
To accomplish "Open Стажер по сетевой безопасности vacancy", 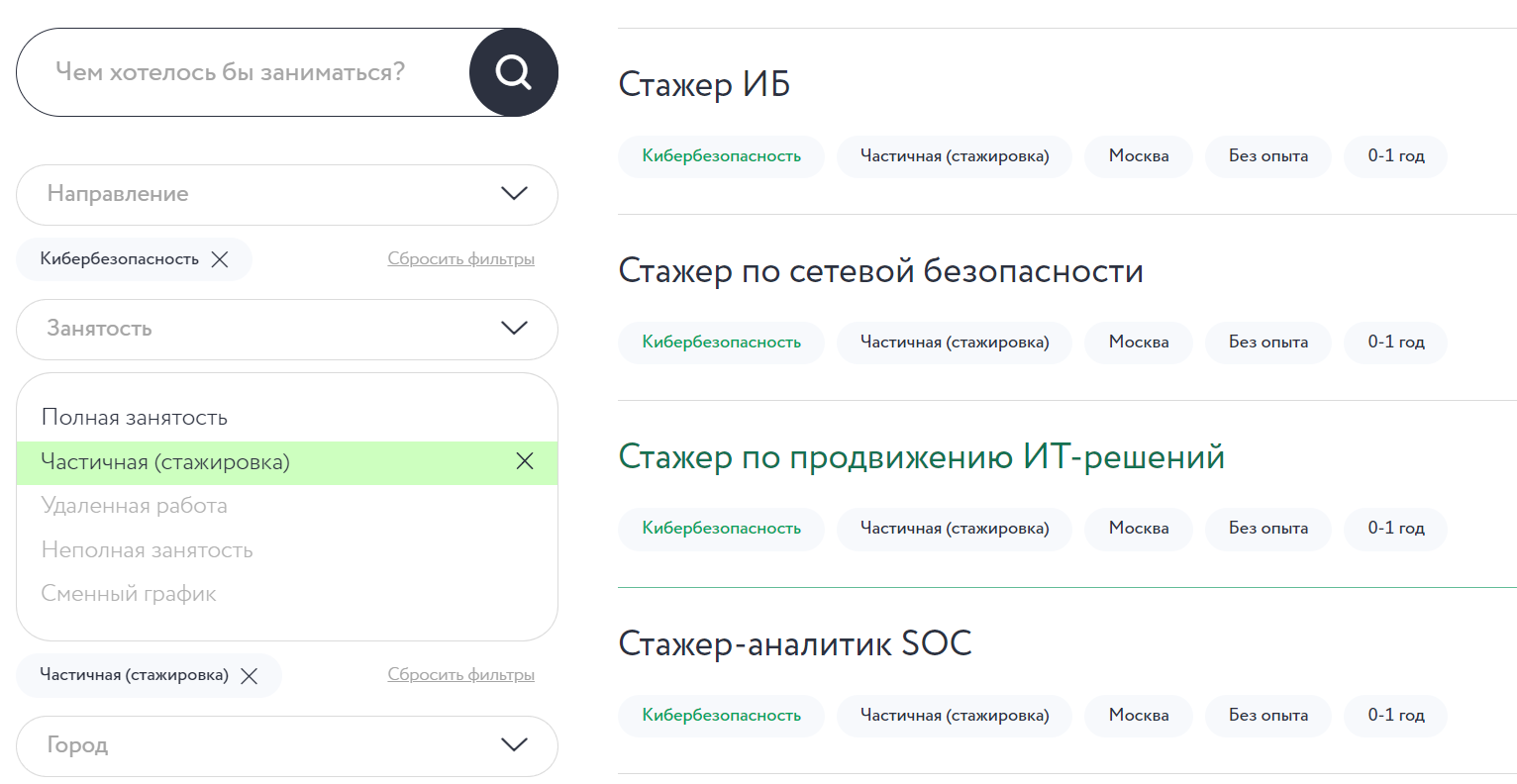I will click(880, 271).
